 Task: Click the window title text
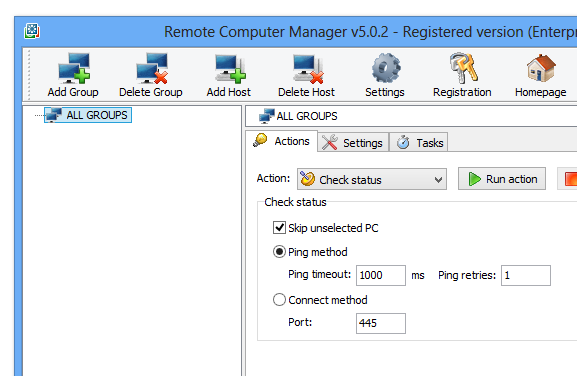(x=370, y=32)
